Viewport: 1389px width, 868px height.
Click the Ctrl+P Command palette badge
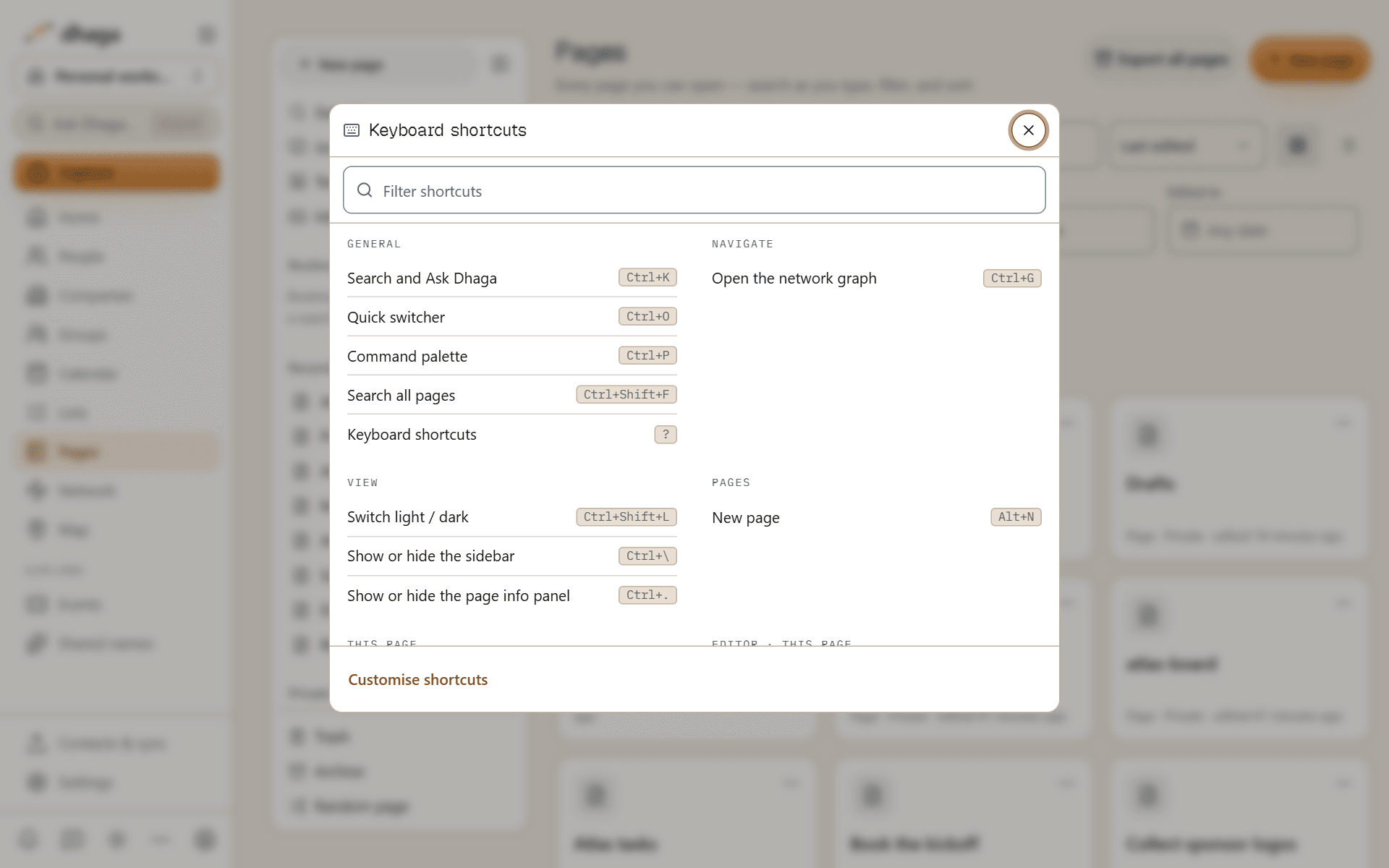pyautogui.click(x=647, y=356)
